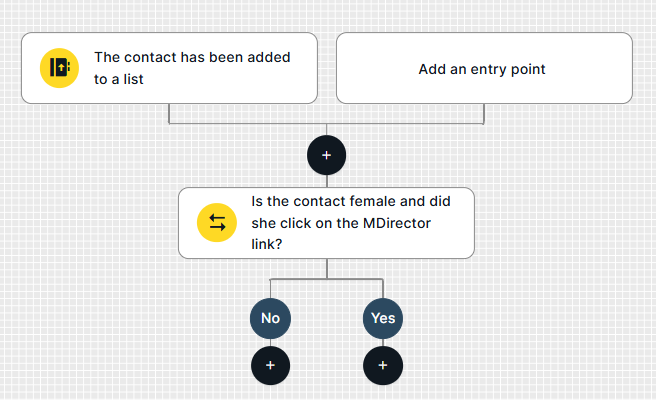The image size is (656, 400).
Task: Add a step under the Yes branch
Action: pyautogui.click(x=382, y=366)
